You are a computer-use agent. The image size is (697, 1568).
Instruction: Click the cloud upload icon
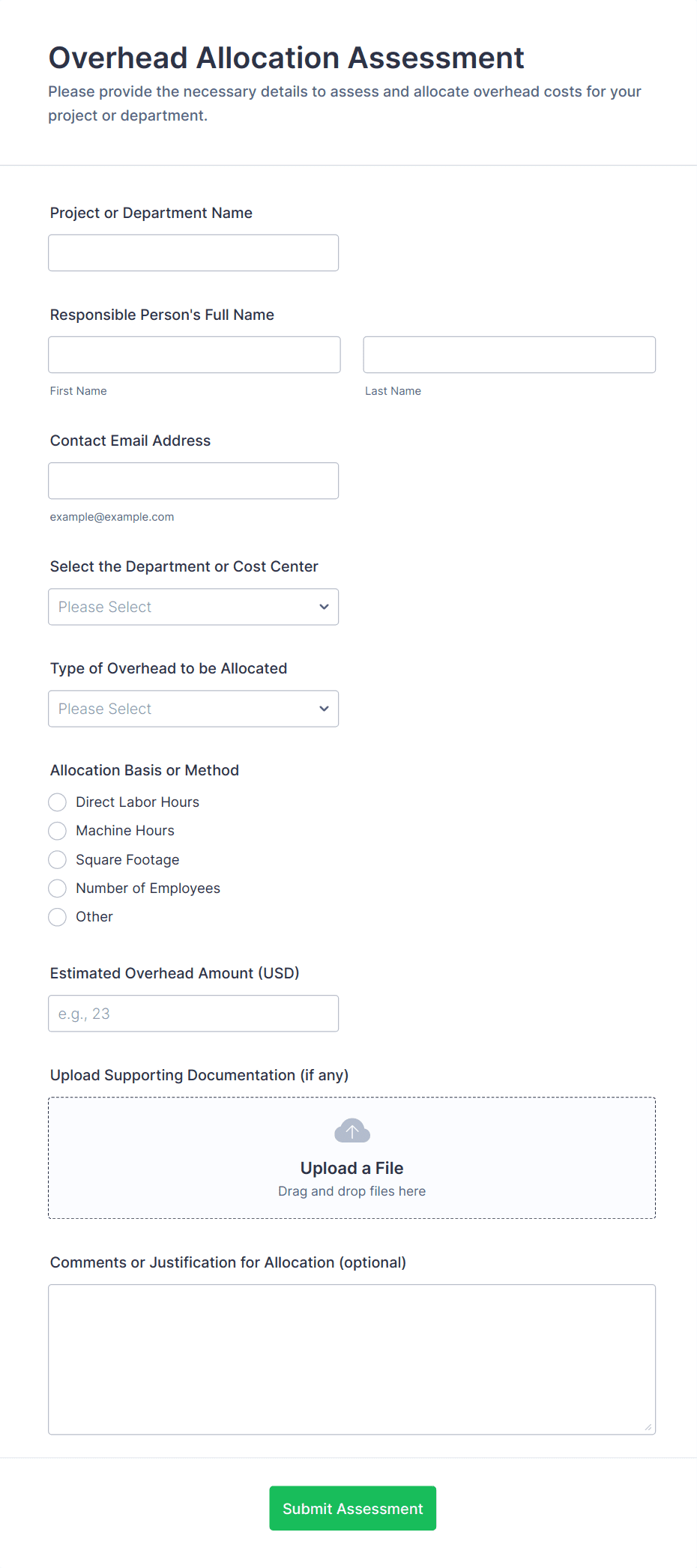pyautogui.click(x=351, y=1130)
